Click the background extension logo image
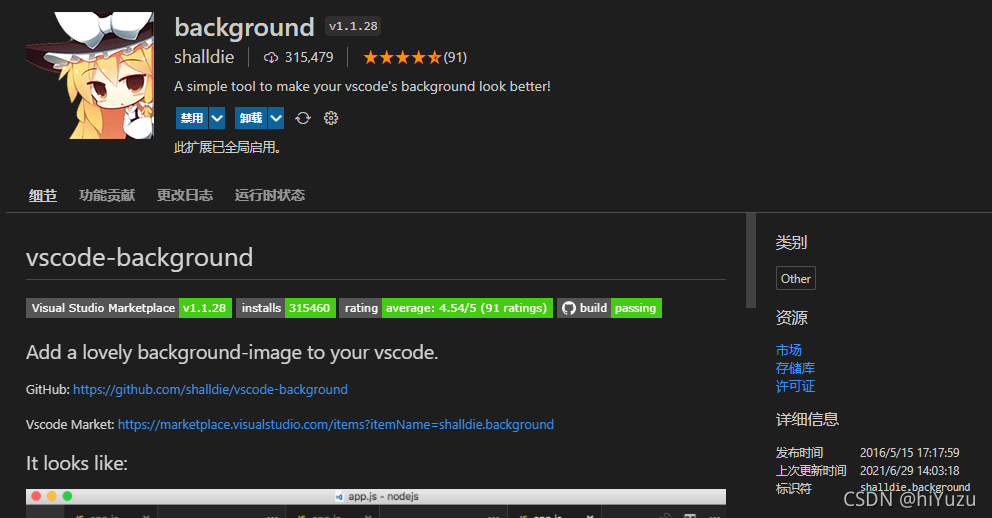Viewport: 992px width, 518px height. click(x=90, y=75)
